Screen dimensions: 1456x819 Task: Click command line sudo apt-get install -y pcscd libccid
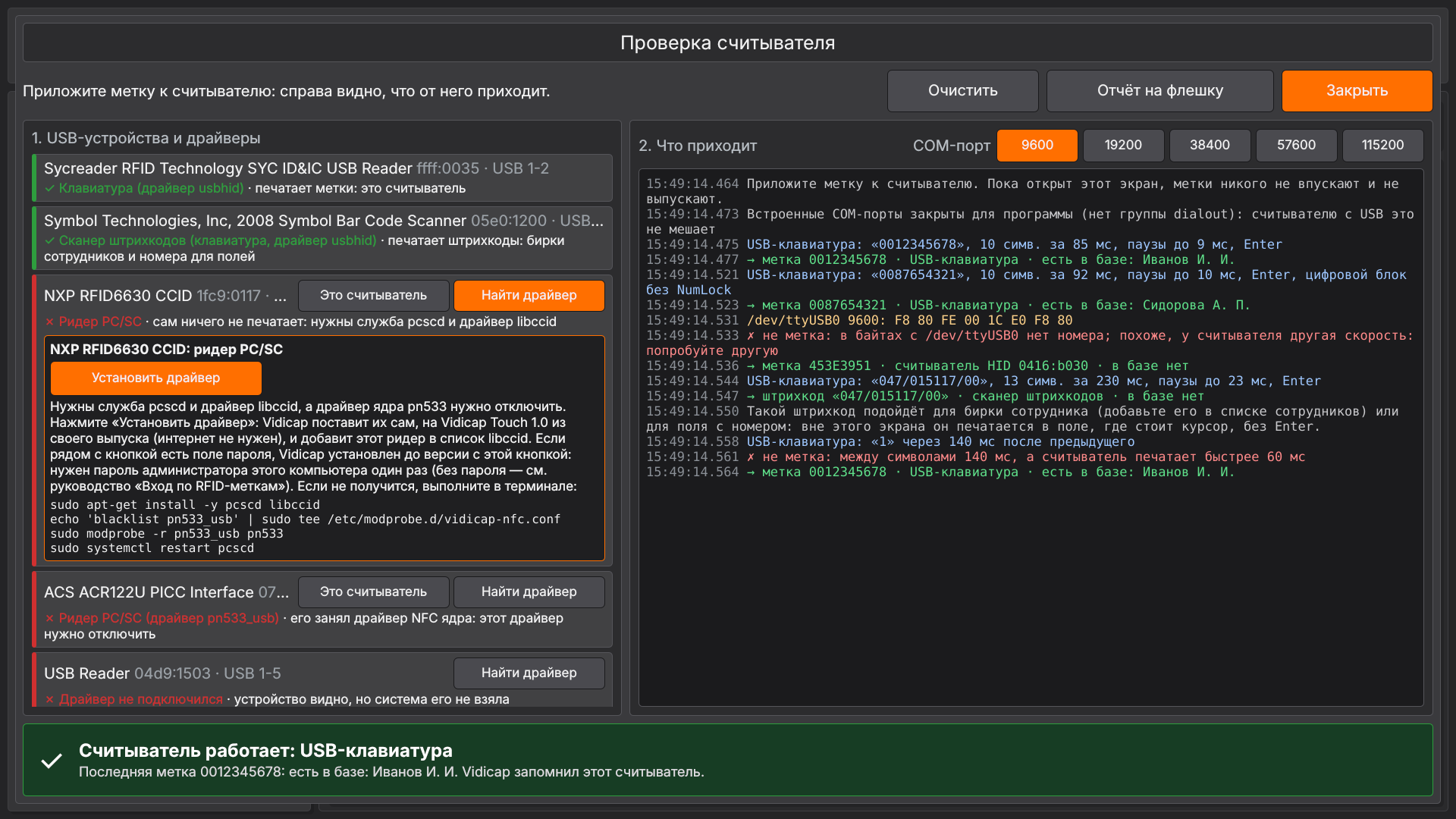pos(185,505)
